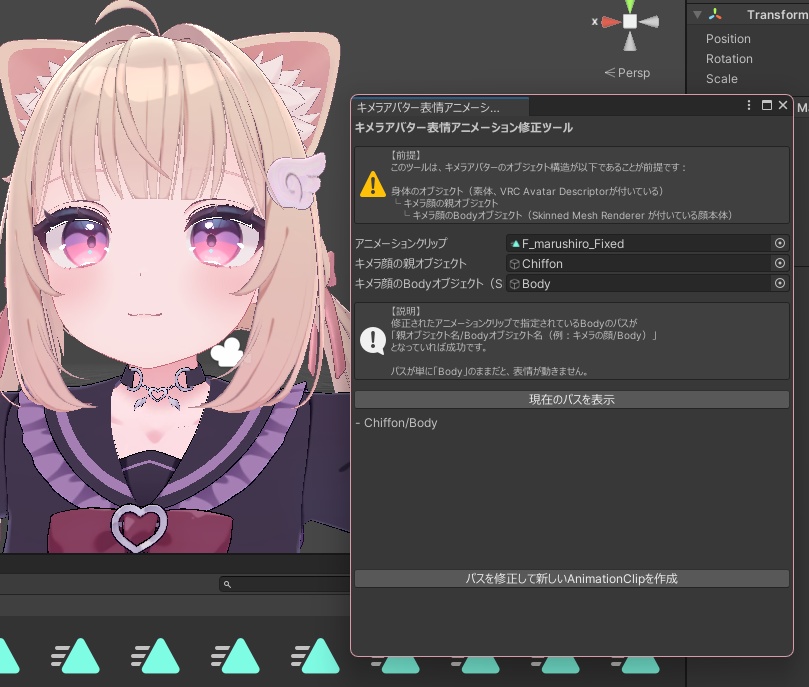Maximize the キメラアバター tool window
Screen dimensions: 809x687
point(767,105)
